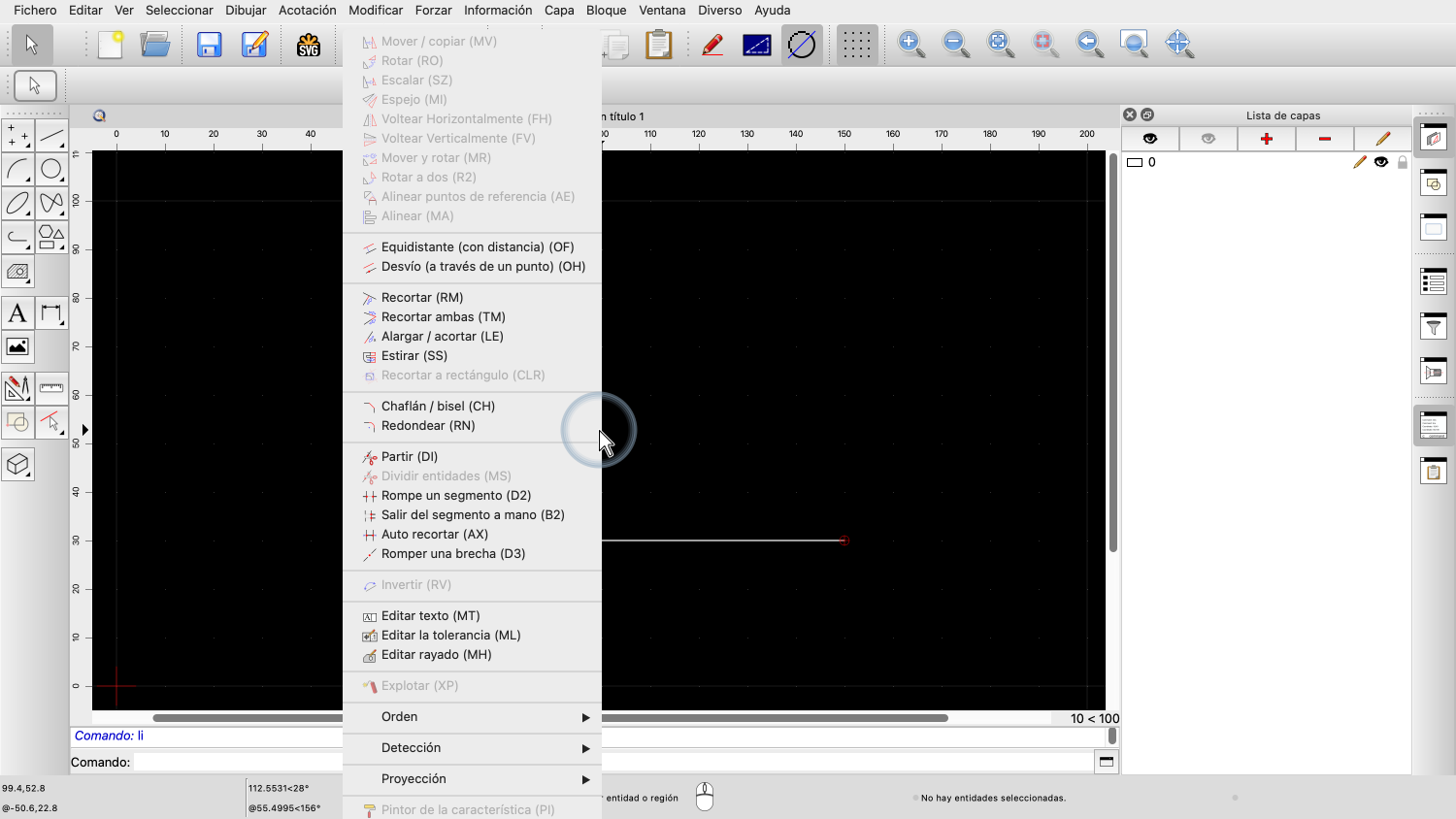Choose Recortar (RM) from the menu
The width and height of the screenshot is (1456, 819).
click(x=422, y=298)
